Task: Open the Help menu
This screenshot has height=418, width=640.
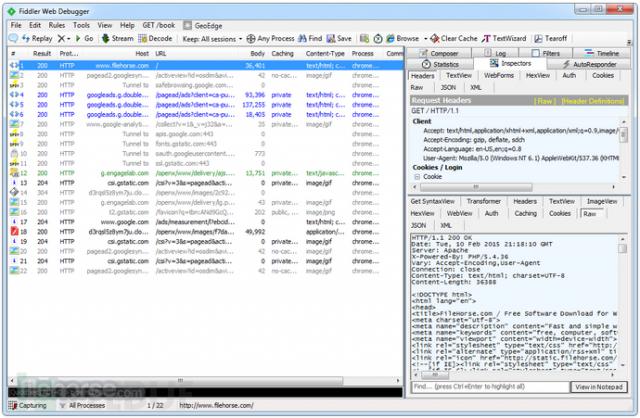Action: click(x=127, y=25)
